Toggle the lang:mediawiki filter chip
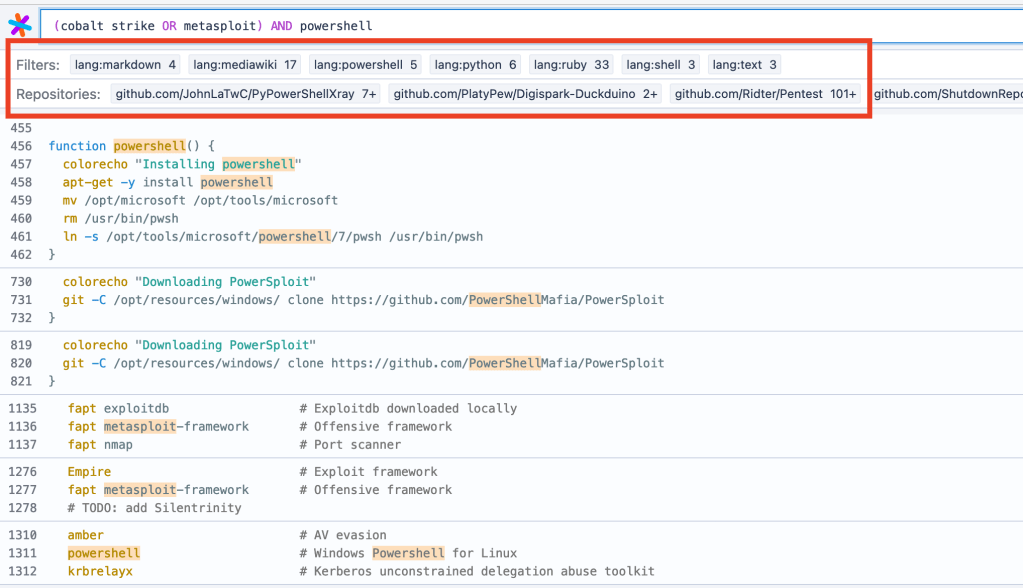Image resolution: width=1023 pixels, height=588 pixels. (245, 65)
